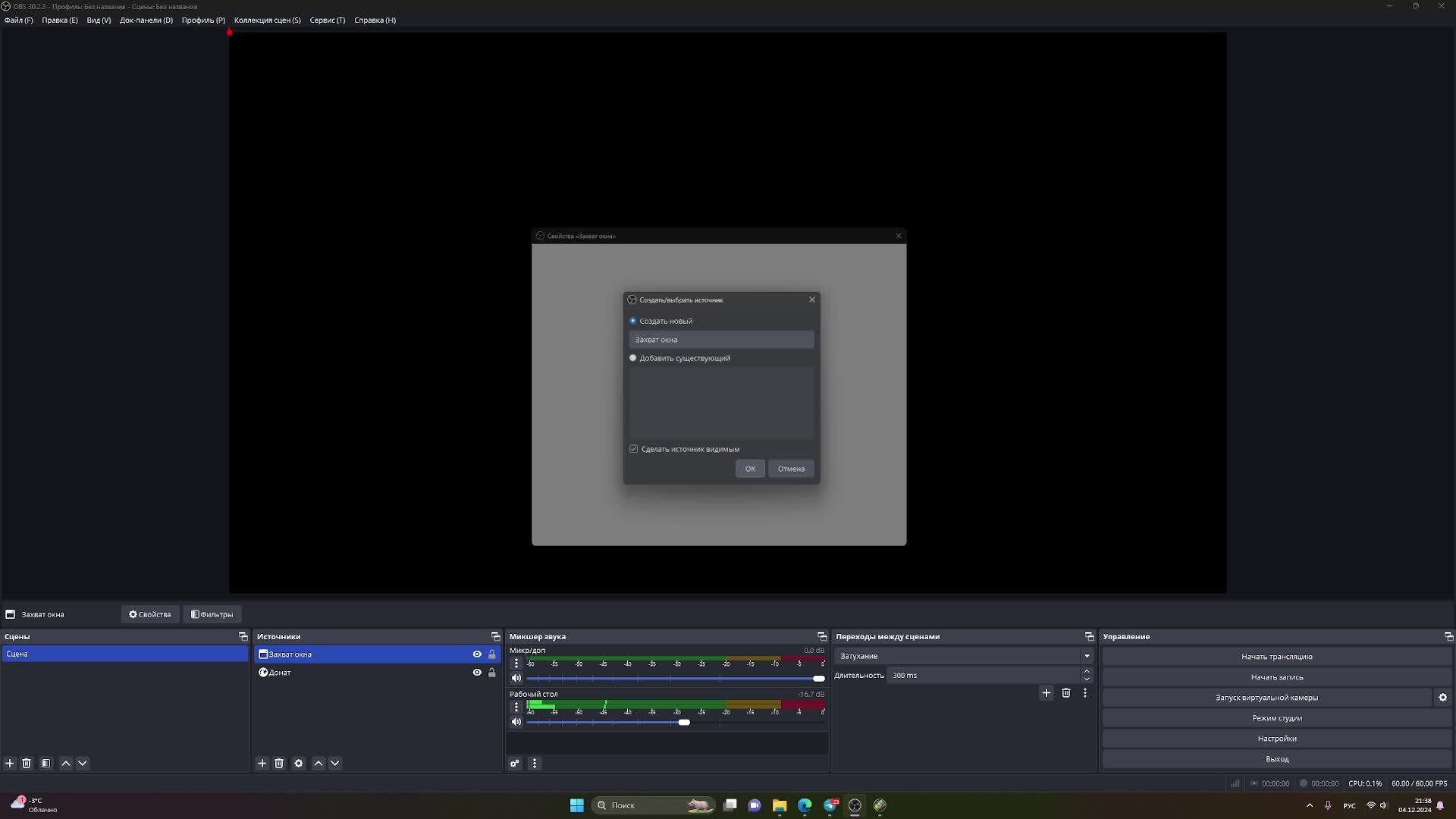Show hidden system tray icons chevron

point(1310,805)
